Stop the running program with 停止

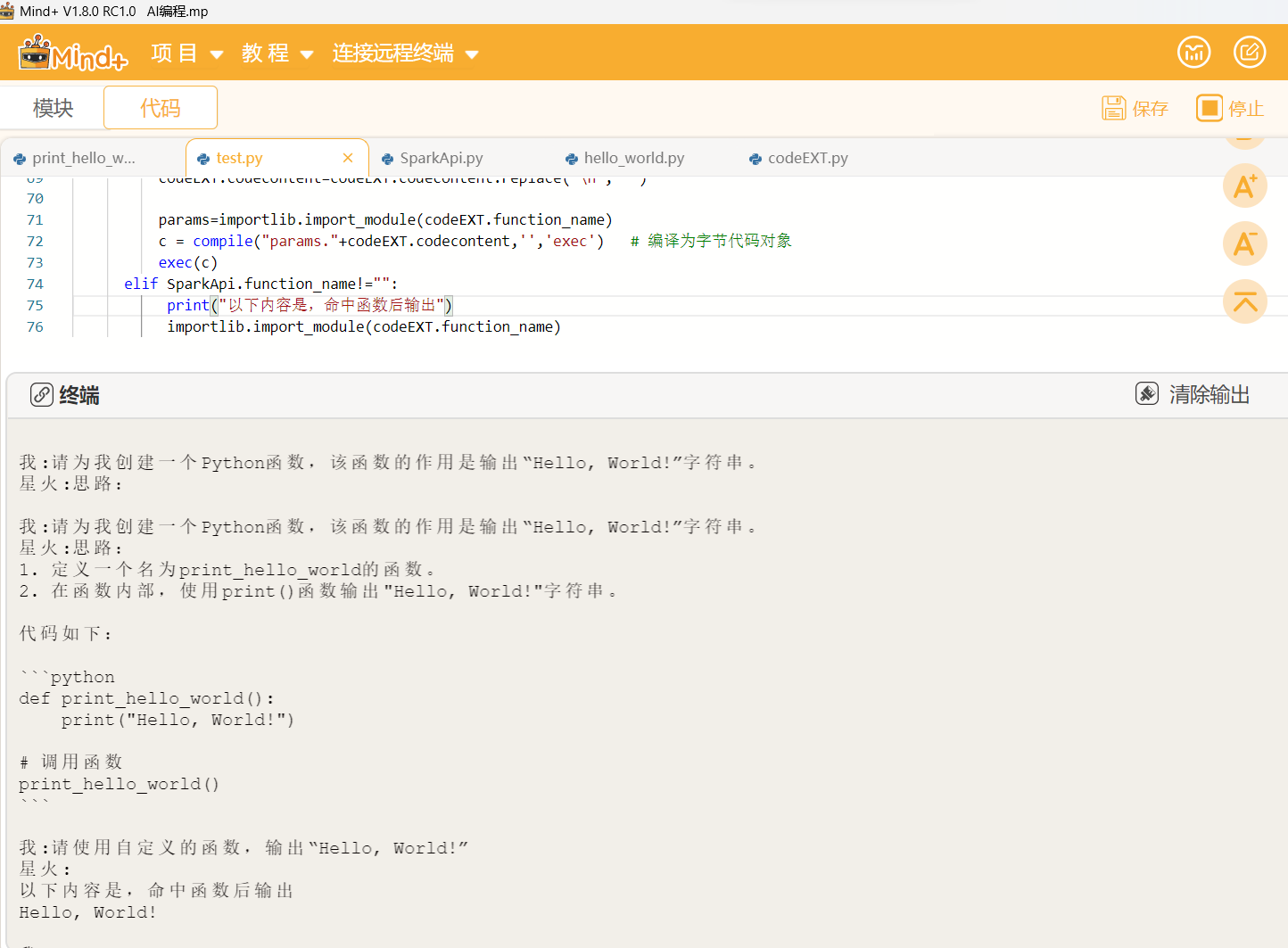(x=1230, y=108)
